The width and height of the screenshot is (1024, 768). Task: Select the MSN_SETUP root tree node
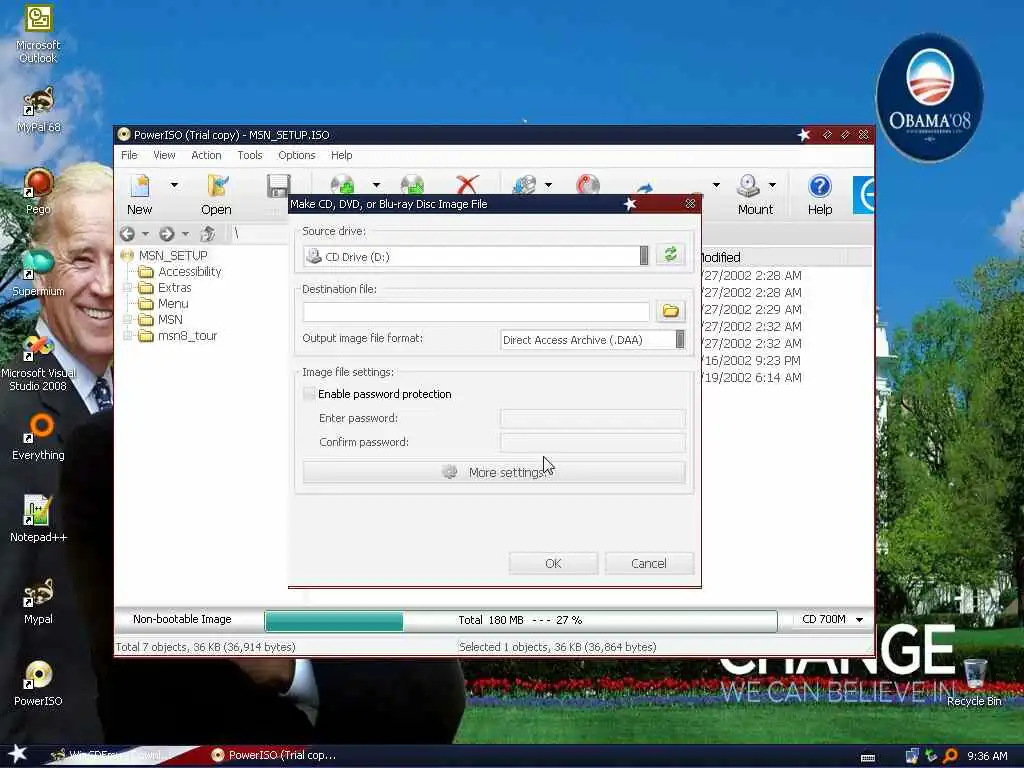[173, 255]
